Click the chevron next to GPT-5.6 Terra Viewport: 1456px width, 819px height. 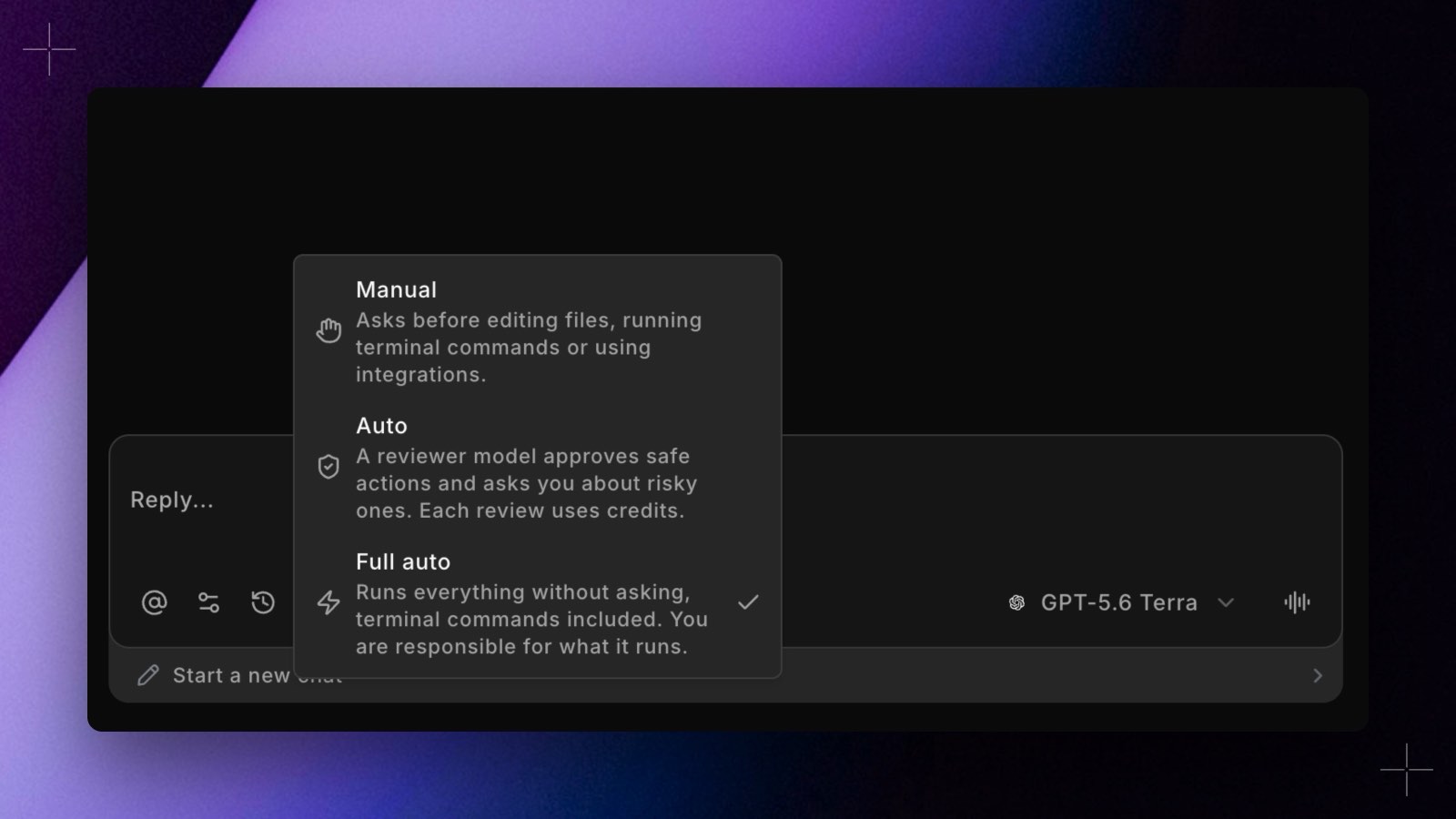coord(1226,602)
